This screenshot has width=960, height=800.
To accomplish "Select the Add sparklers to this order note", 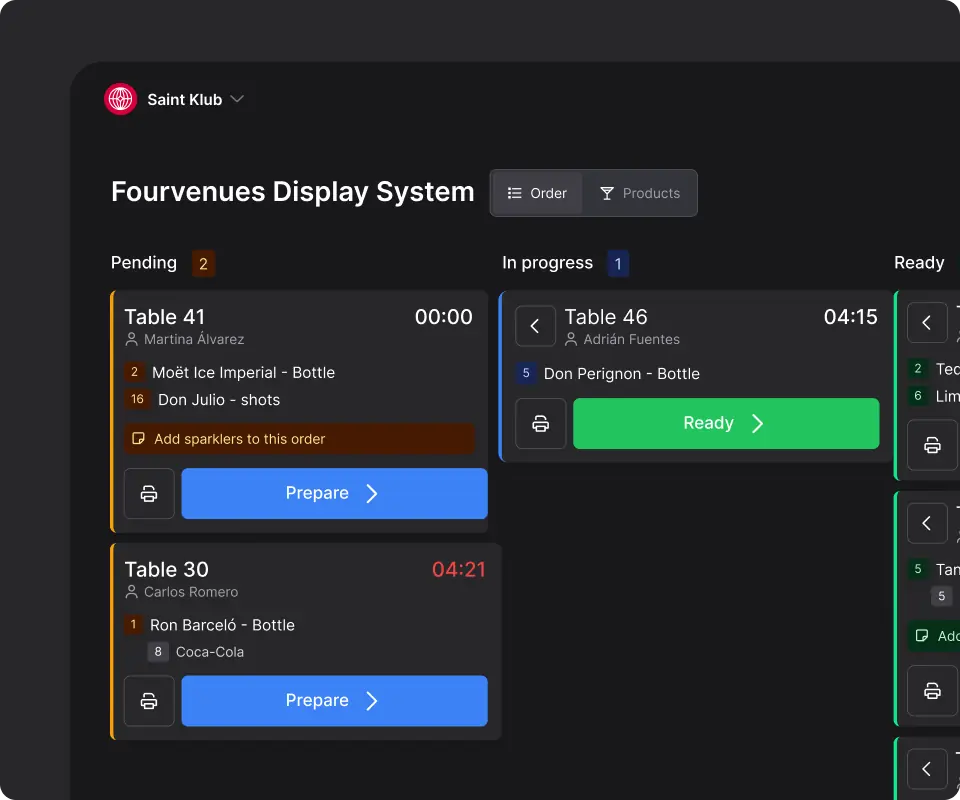I will 299,439.
